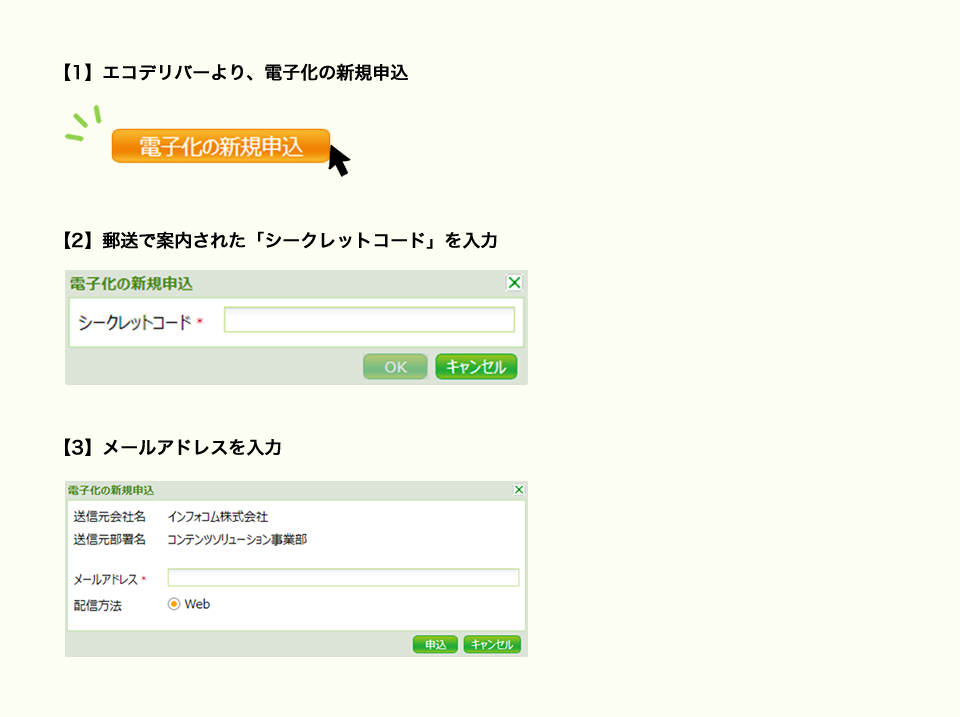Click the title text of the email dialog
960x717 pixels.
(111, 490)
